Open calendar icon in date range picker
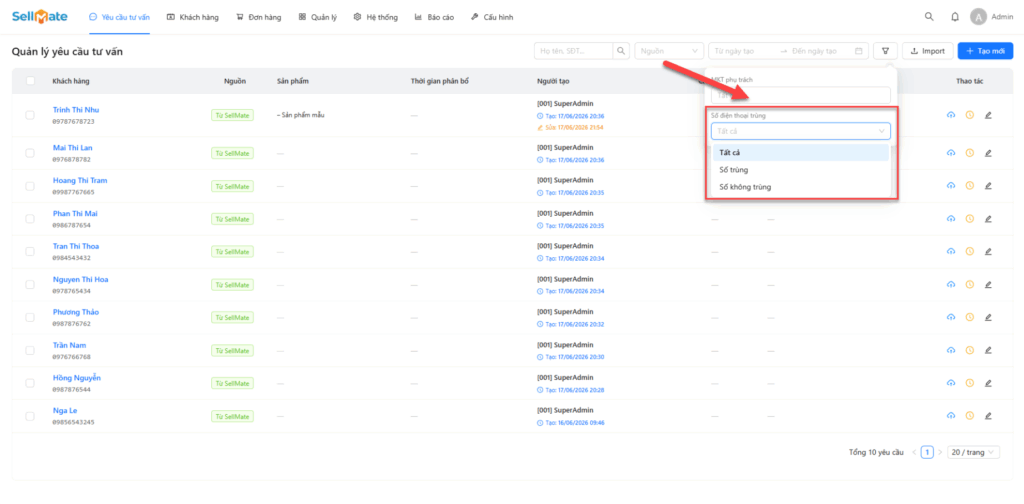 (859, 51)
